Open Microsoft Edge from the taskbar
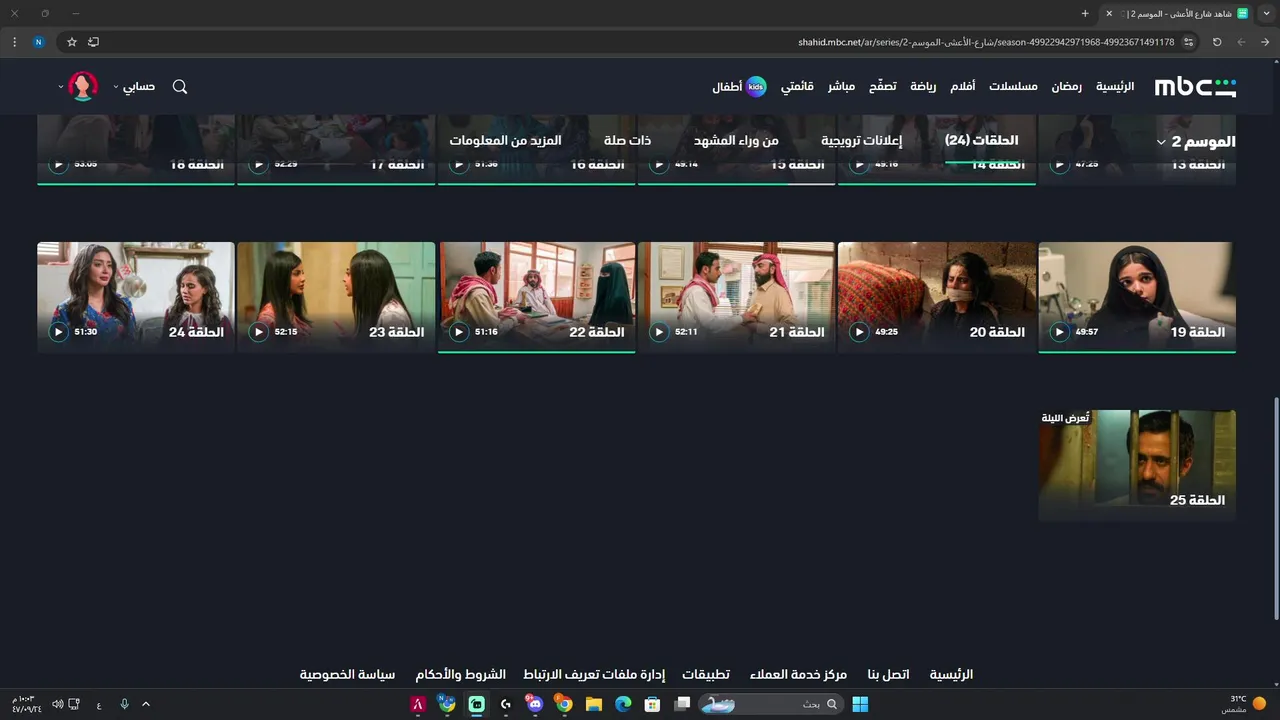The height and width of the screenshot is (720, 1280). click(623, 704)
